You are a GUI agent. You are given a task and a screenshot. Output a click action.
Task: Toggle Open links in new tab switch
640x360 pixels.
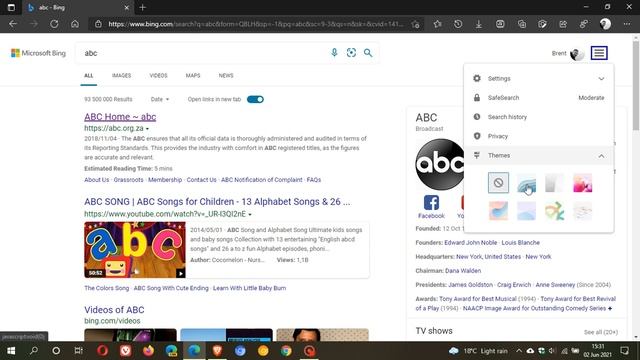[256, 99]
